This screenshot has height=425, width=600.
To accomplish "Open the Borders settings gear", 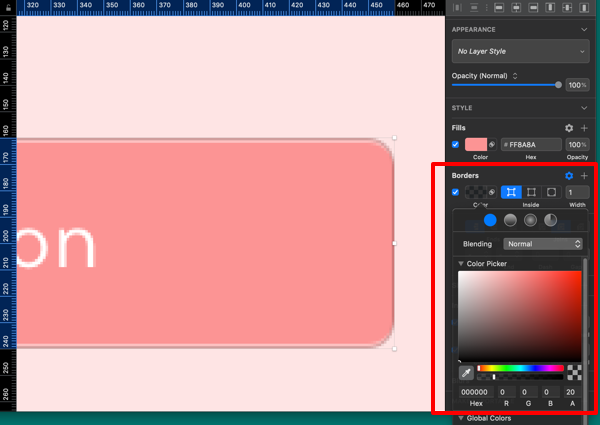I will click(x=569, y=176).
